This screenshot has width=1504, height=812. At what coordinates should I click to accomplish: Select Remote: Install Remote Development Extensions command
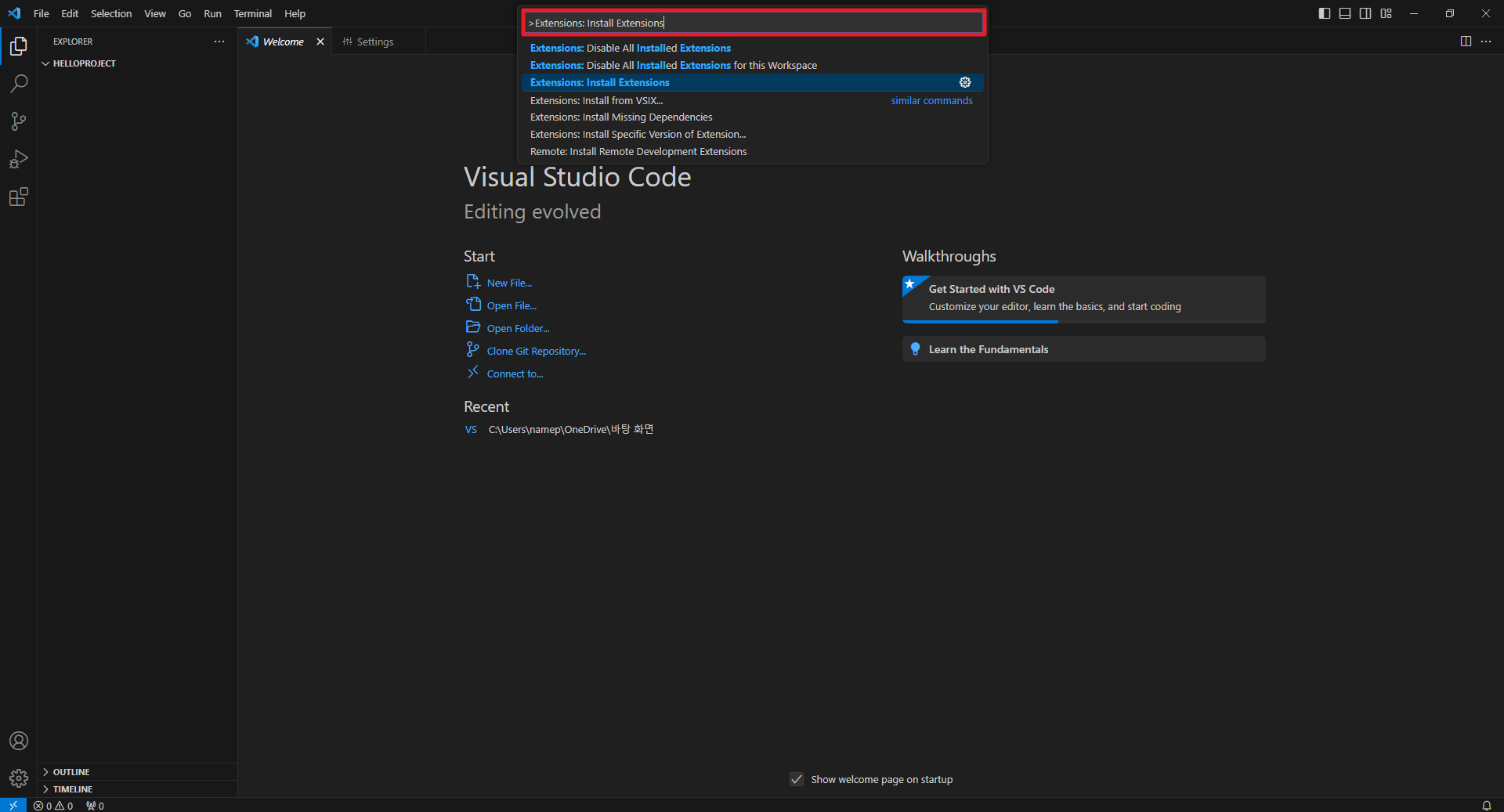752,152
